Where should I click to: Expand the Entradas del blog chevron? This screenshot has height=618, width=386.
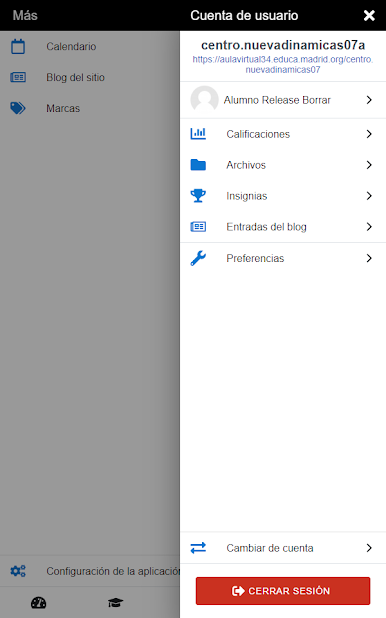tap(369, 227)
